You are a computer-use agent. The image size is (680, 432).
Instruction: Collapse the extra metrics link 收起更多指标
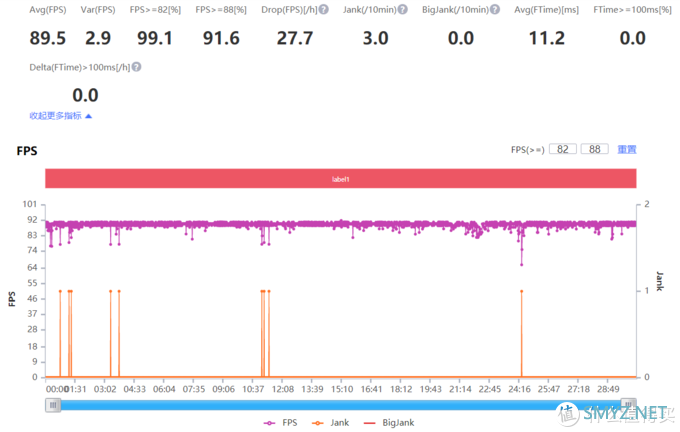(60, 116)
